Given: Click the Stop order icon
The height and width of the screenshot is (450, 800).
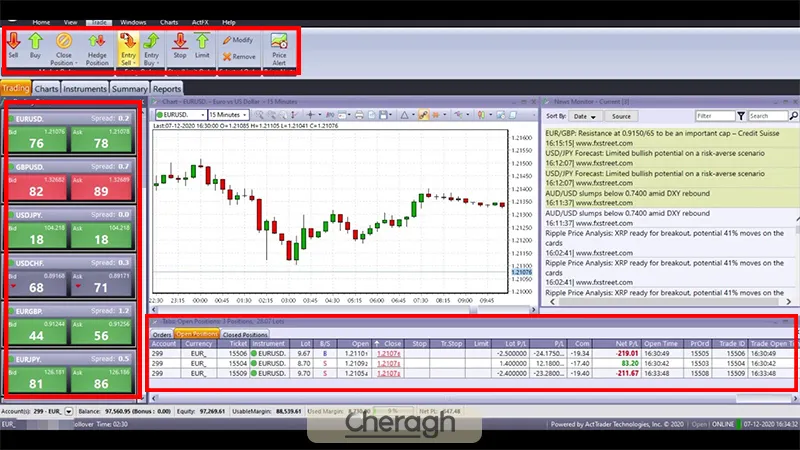Looking at the screenshot, I should 180,45.
